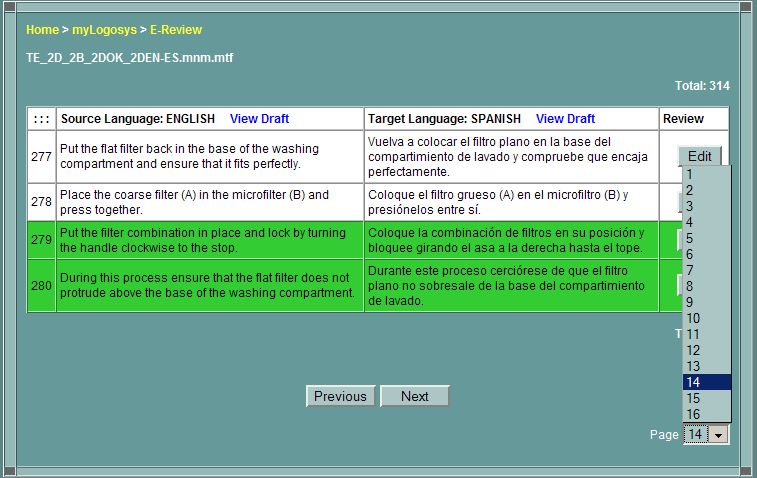
Task: Click segment number 277 in the table
Action: pos(41,157)
